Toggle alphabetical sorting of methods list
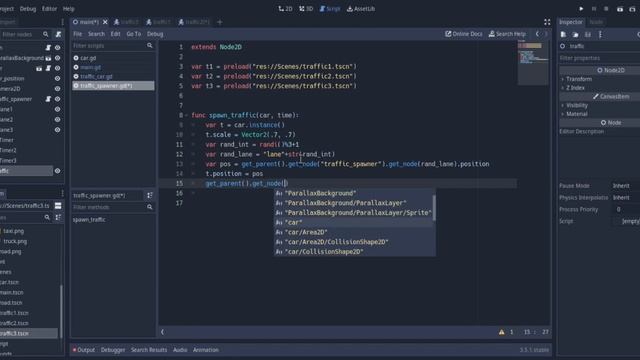Image resolution: width=640 pixels, height=360 pixels. click(x=150, y=196)
